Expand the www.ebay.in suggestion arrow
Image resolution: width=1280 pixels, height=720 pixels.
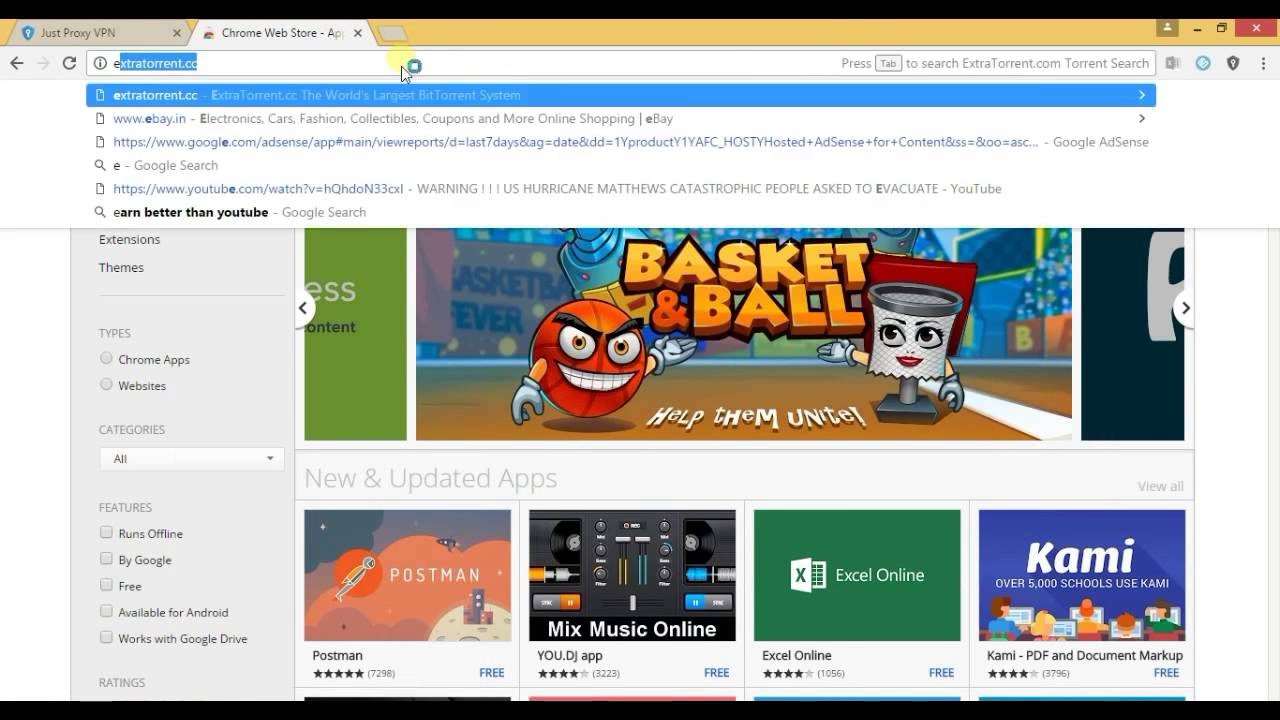(x=1141, y=118)
